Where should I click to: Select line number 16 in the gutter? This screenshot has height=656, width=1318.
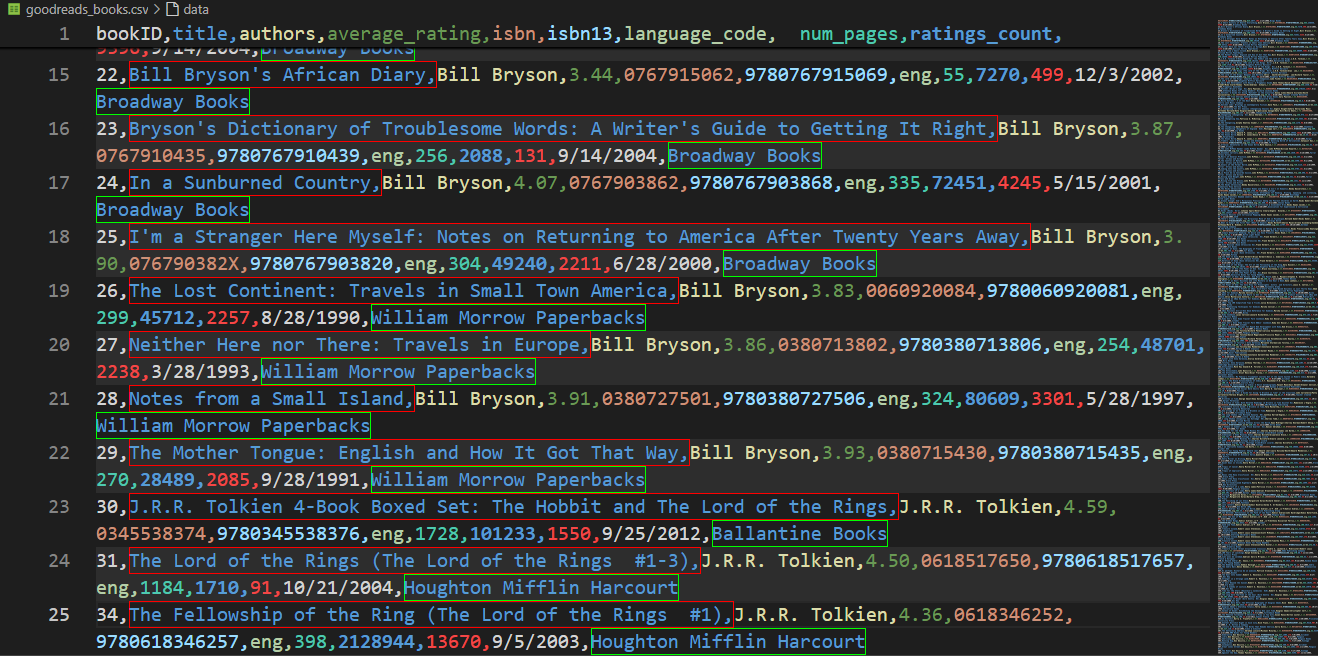click(x=59, y=129)
